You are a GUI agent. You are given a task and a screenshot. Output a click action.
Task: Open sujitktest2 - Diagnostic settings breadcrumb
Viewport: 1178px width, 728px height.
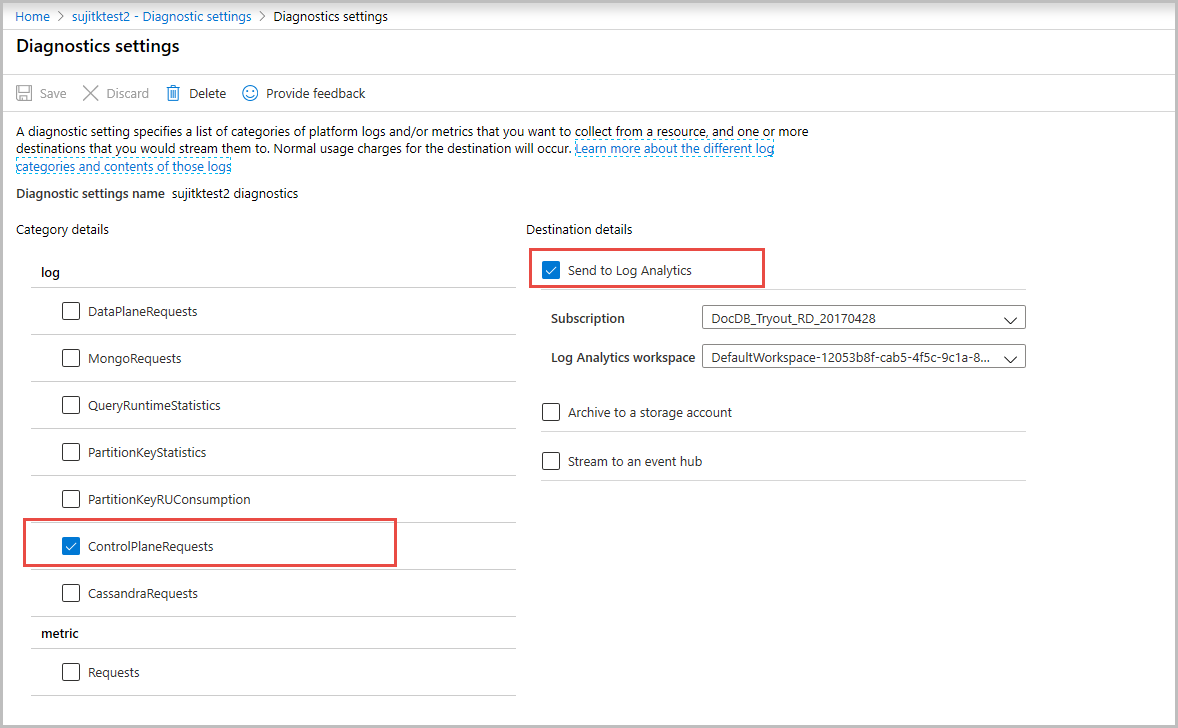click(161, 17)
